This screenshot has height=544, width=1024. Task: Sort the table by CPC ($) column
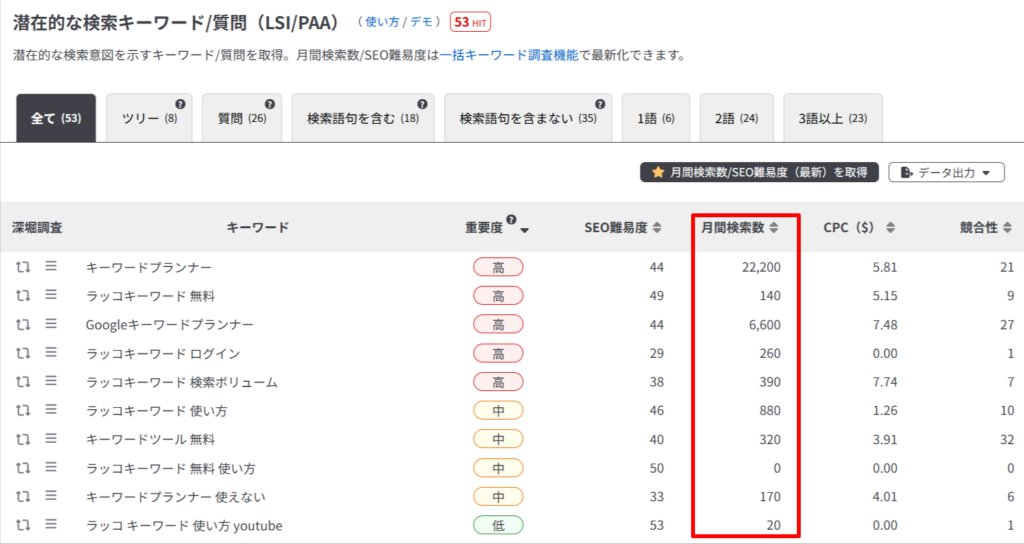pos(853,228)
